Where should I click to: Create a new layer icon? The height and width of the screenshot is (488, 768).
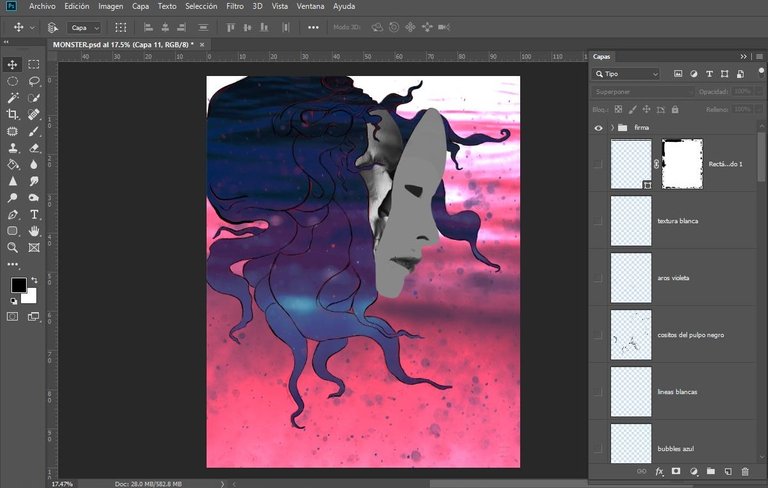tap(728, 471)
